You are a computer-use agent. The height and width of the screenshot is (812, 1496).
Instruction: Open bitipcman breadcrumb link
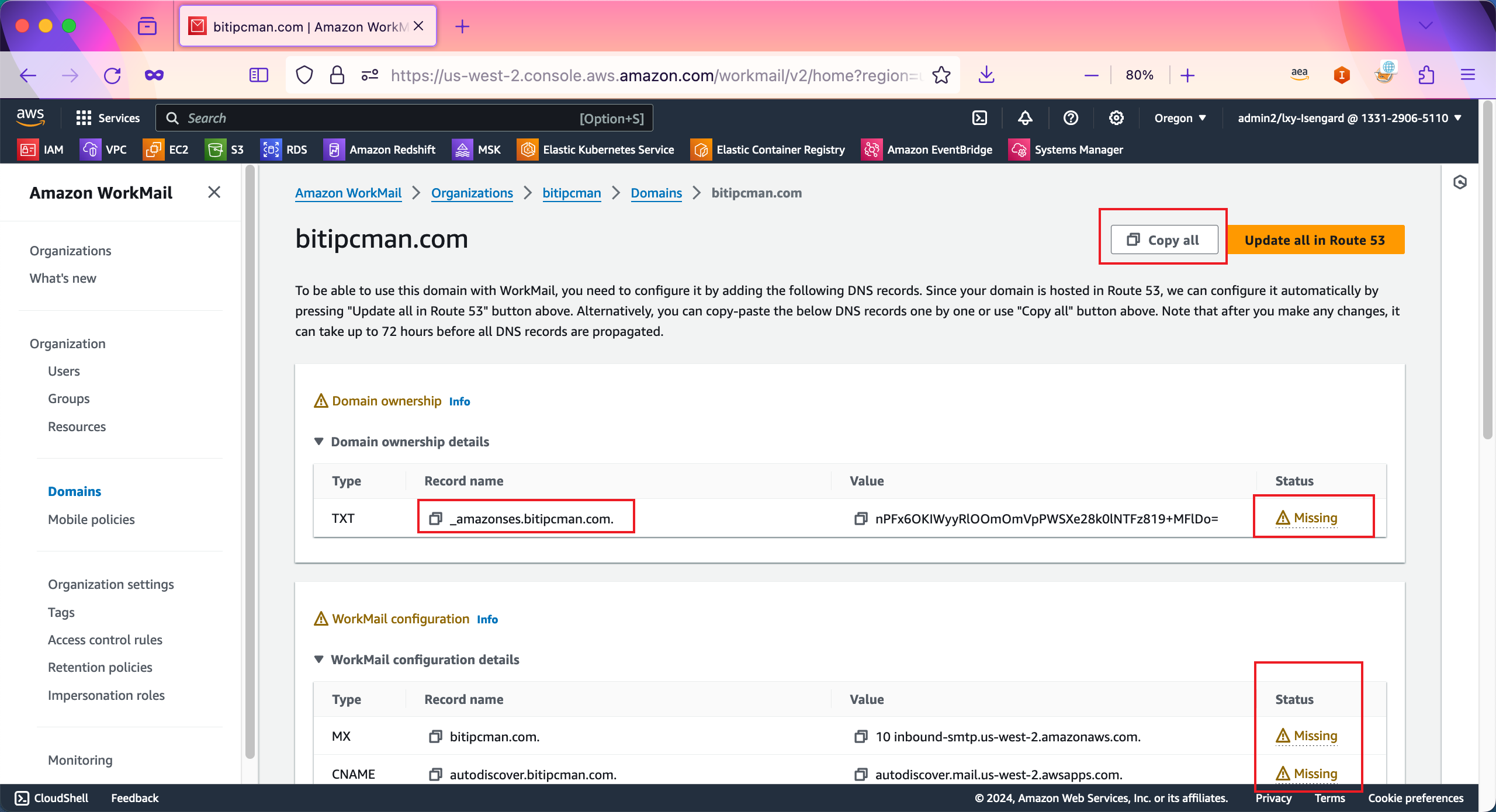[572, 193]
